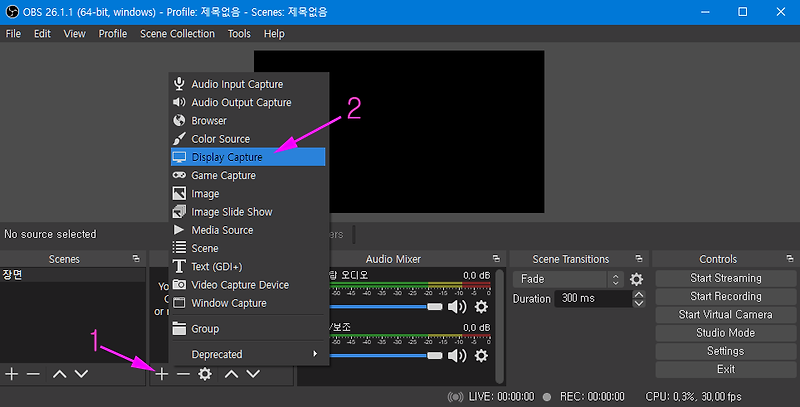The height and width of the screenshot is (407, 800).
Task: Open source properties gear icon
Action: coord(205,374)
